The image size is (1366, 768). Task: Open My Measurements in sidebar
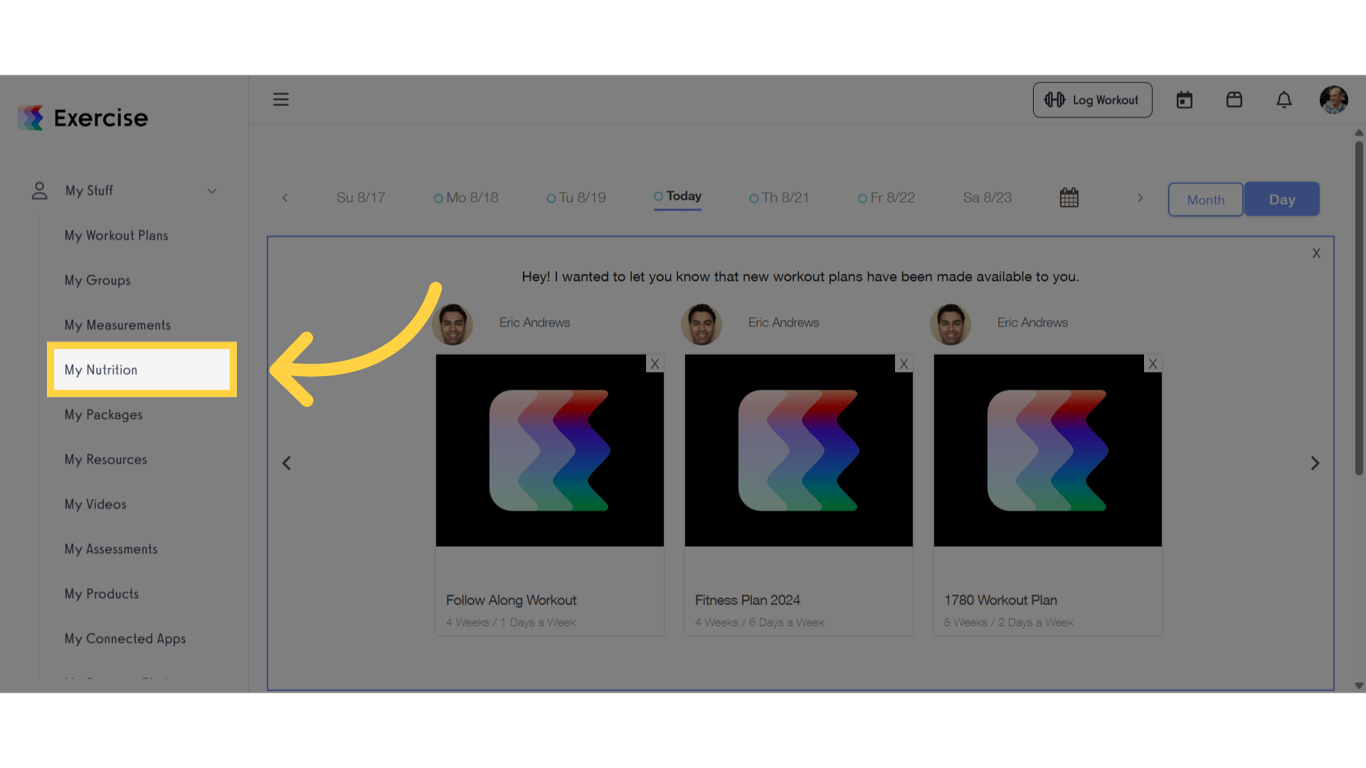118,325
